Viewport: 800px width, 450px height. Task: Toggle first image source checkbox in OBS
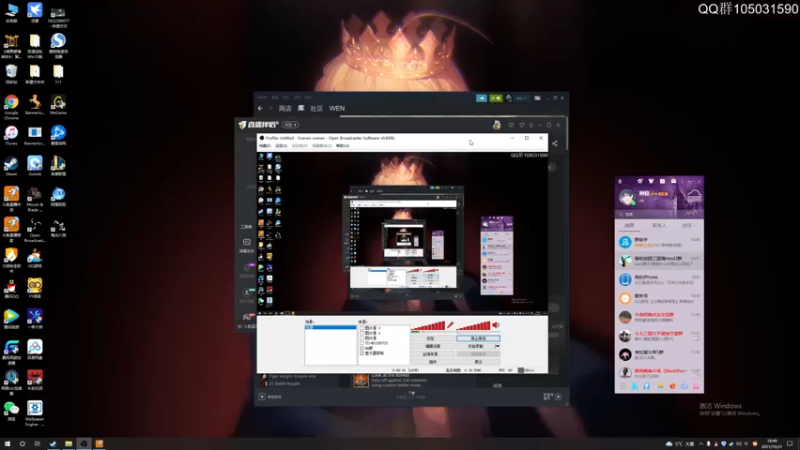(x=362, y=328)
